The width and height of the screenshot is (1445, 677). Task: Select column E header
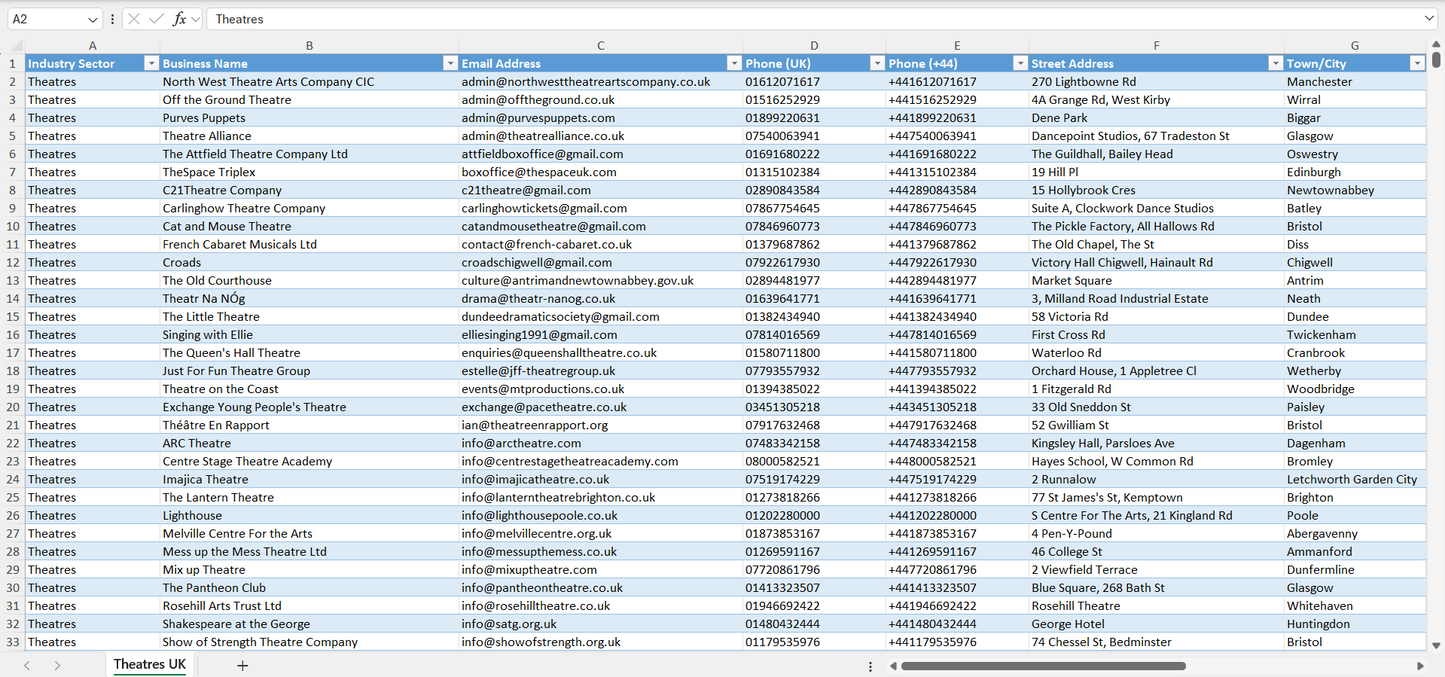[x=957, y=45]
